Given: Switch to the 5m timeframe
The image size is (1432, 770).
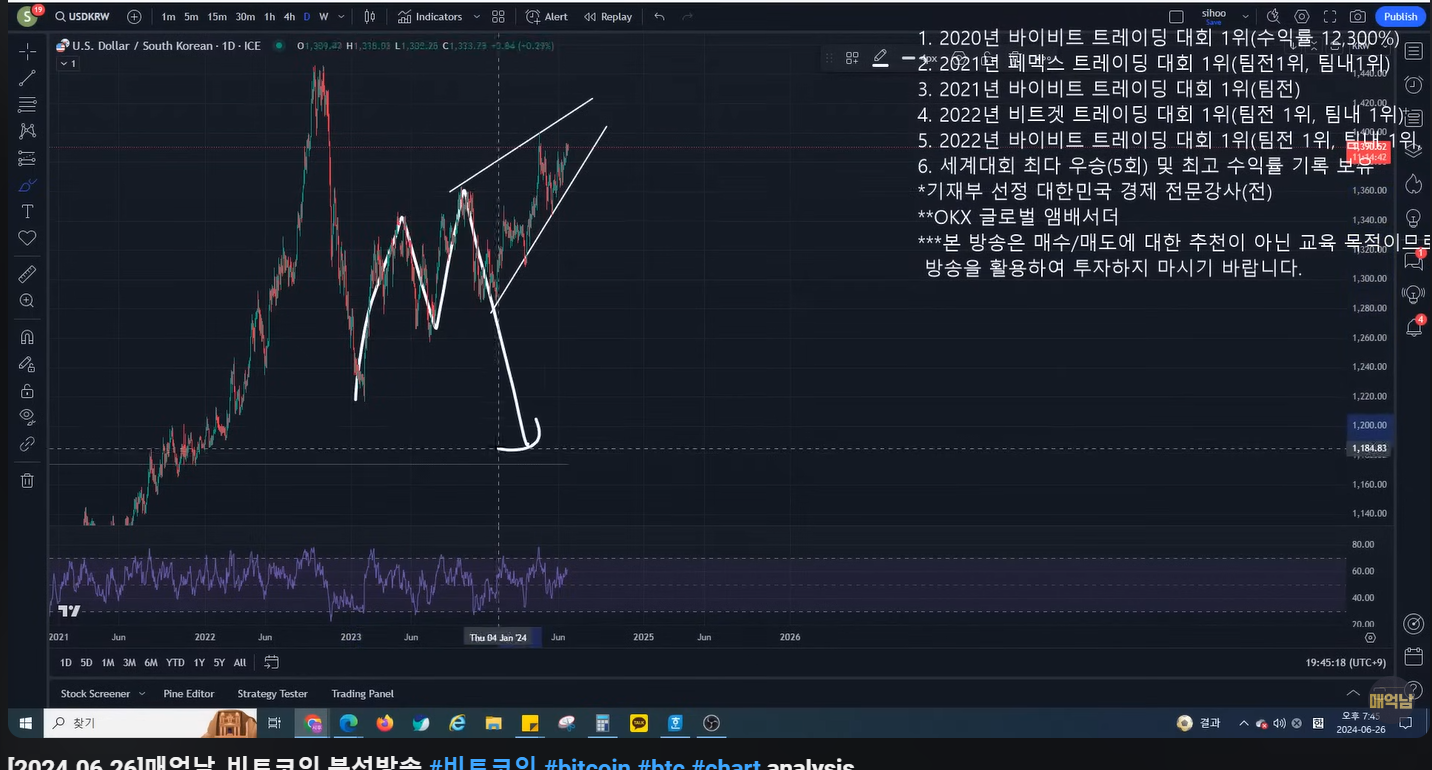Looking at the screenshot, I should 191,16.
